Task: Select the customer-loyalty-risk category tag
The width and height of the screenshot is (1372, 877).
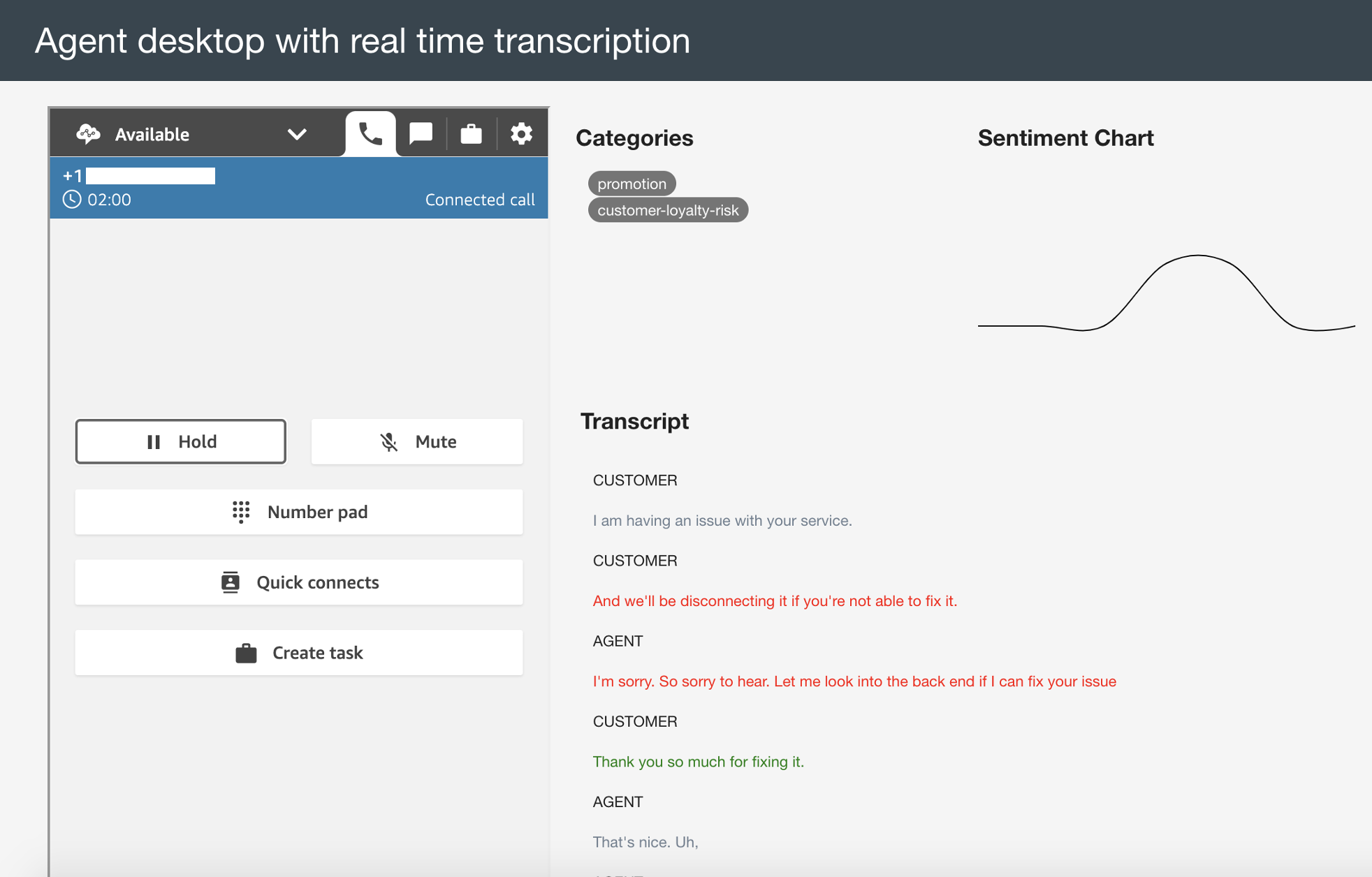Action: click(x=668, y=210)
